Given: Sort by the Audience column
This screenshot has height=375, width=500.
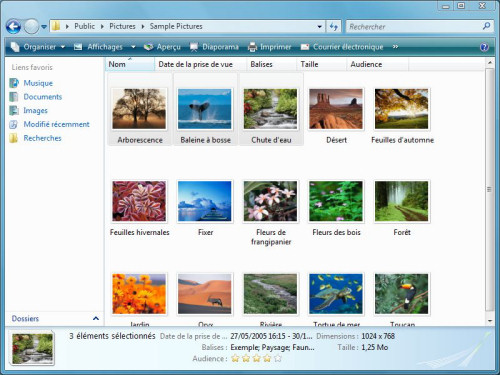Looking at the screenshot, I should point(377,64).
